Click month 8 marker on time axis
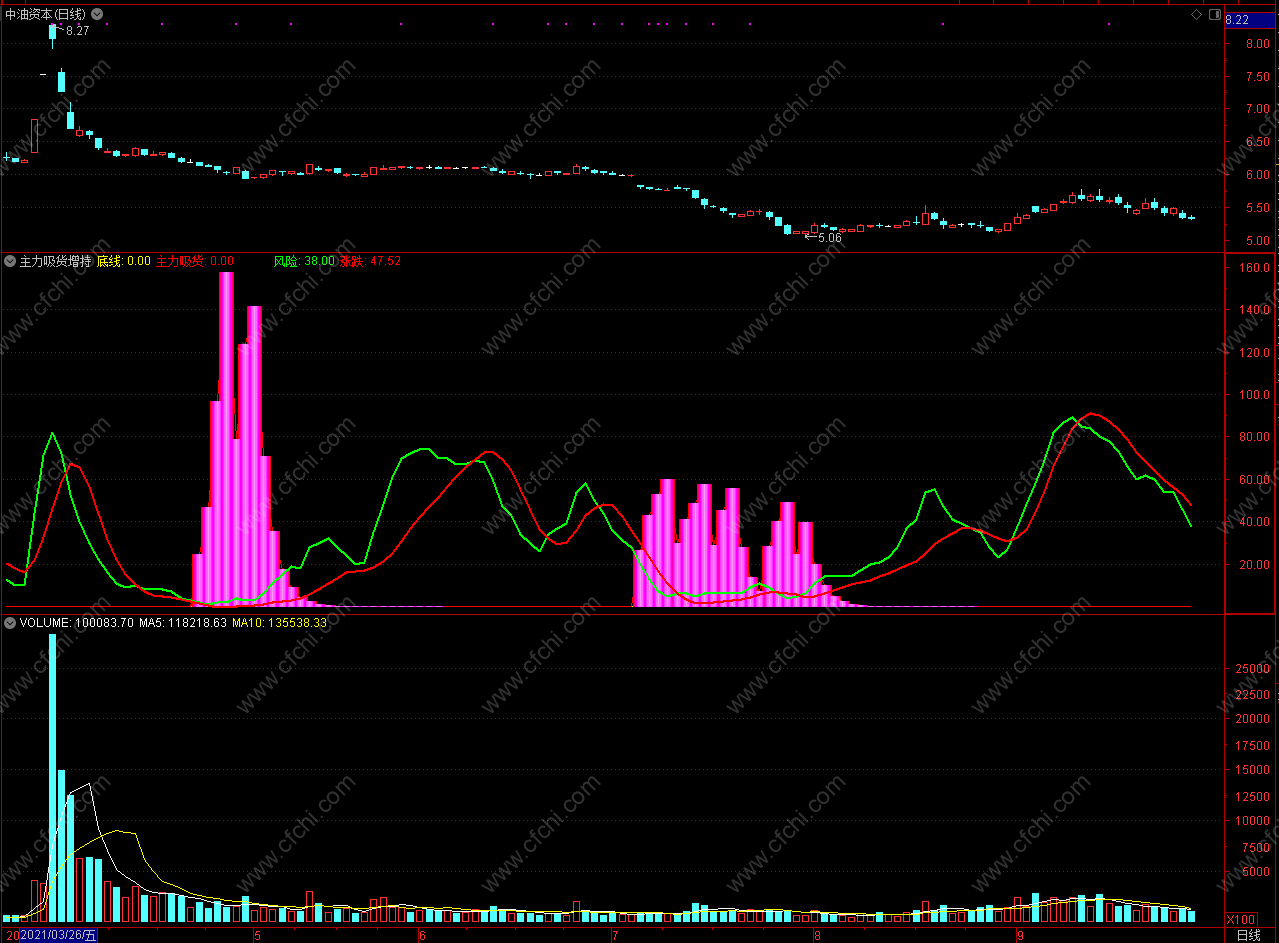The height and width of the screenshot is (943, 1279). point(817,936)
